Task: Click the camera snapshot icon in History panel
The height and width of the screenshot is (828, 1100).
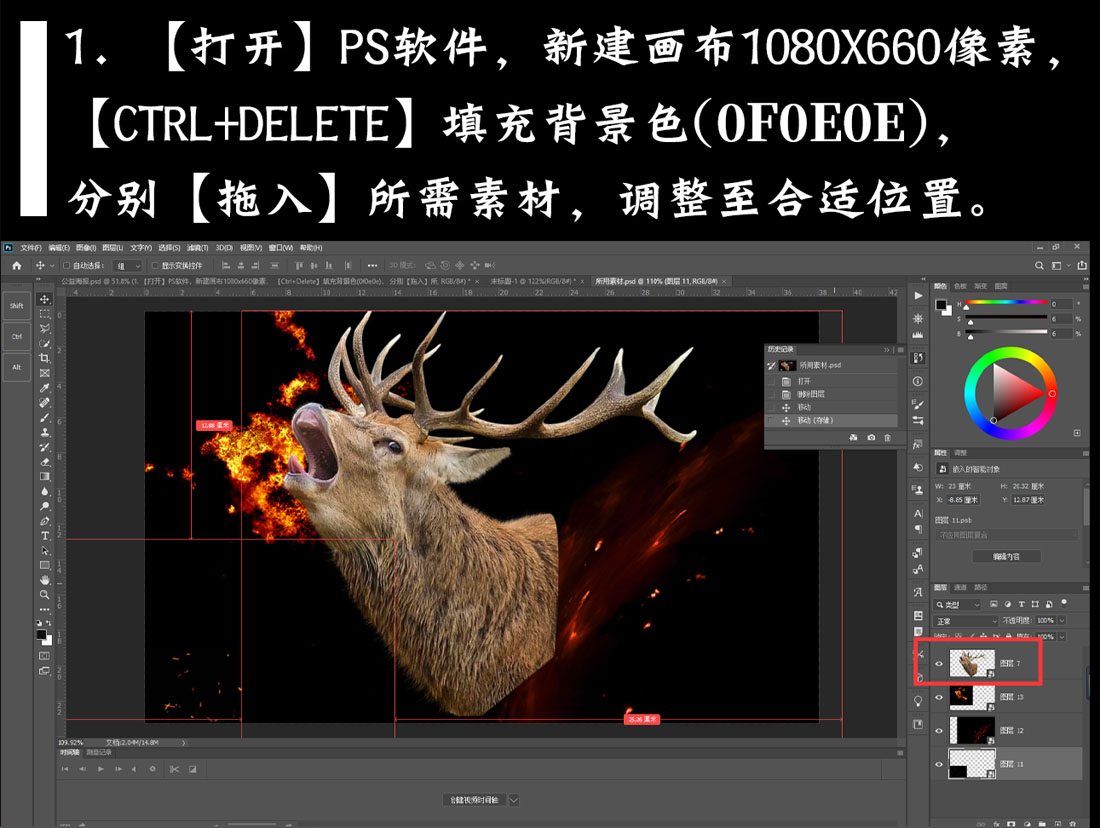Action: [x=871, y=437]
